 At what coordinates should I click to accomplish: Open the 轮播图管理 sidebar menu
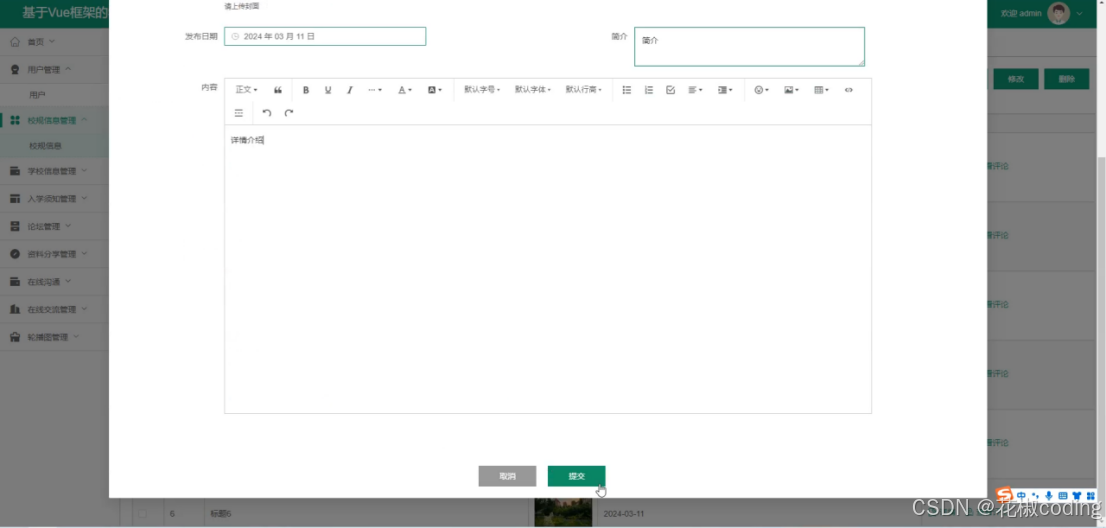pyautogui.click(x=54, y=337)
